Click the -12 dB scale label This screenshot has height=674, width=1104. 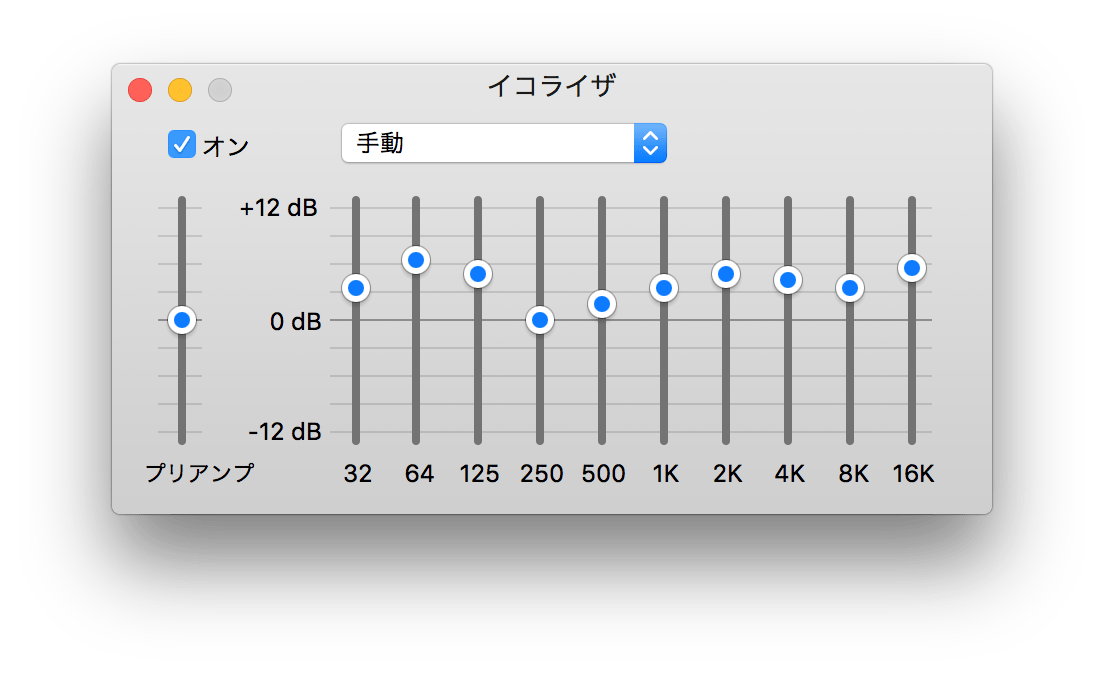pos(285,431)
